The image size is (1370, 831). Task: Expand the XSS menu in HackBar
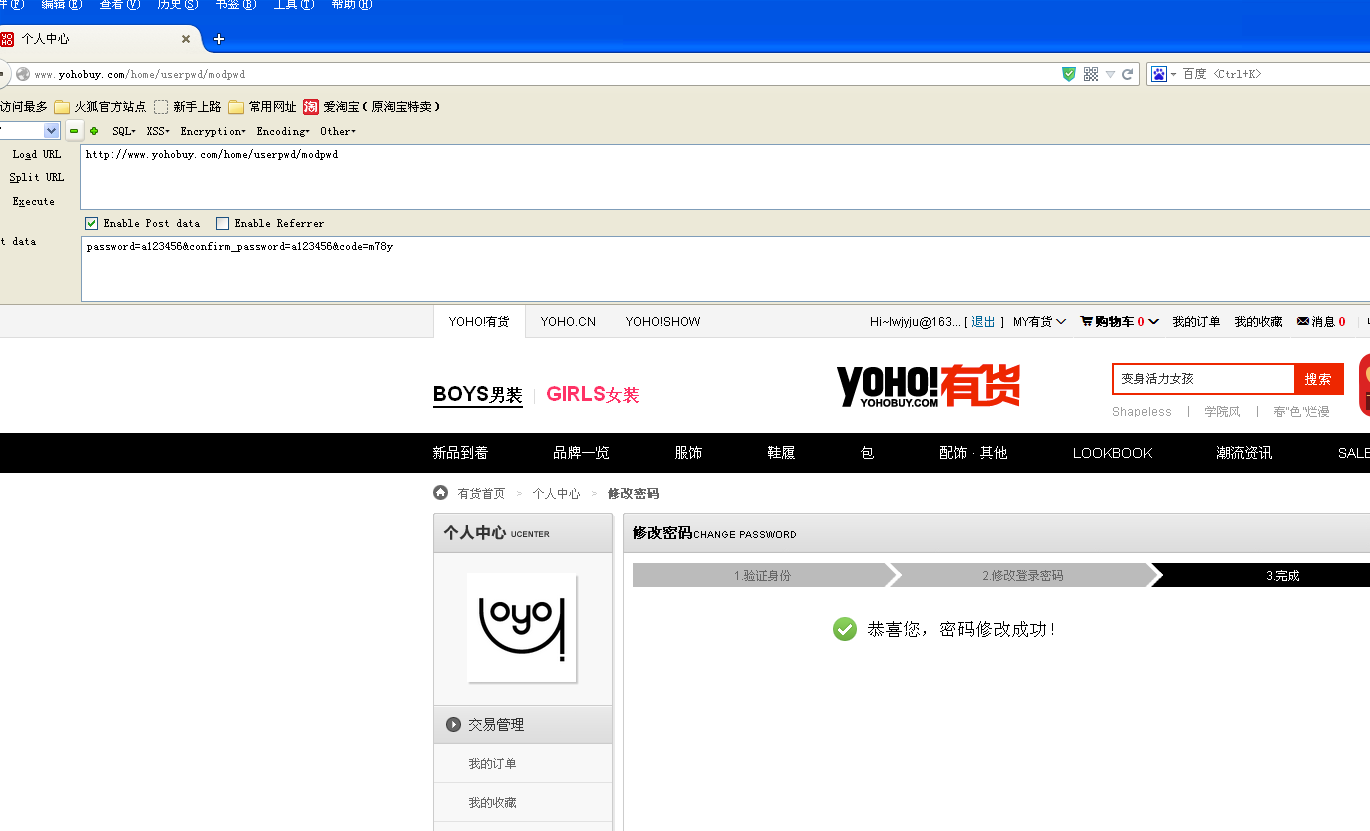point(158,131)
